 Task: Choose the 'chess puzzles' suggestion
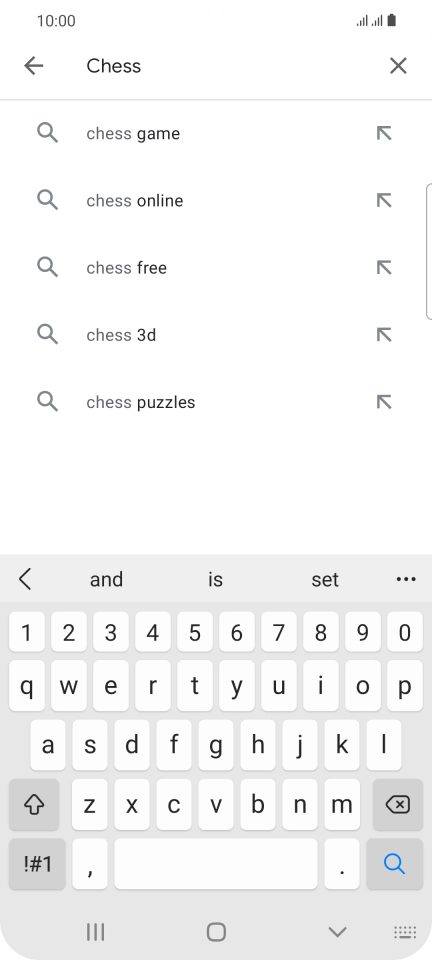coord(216,402)
